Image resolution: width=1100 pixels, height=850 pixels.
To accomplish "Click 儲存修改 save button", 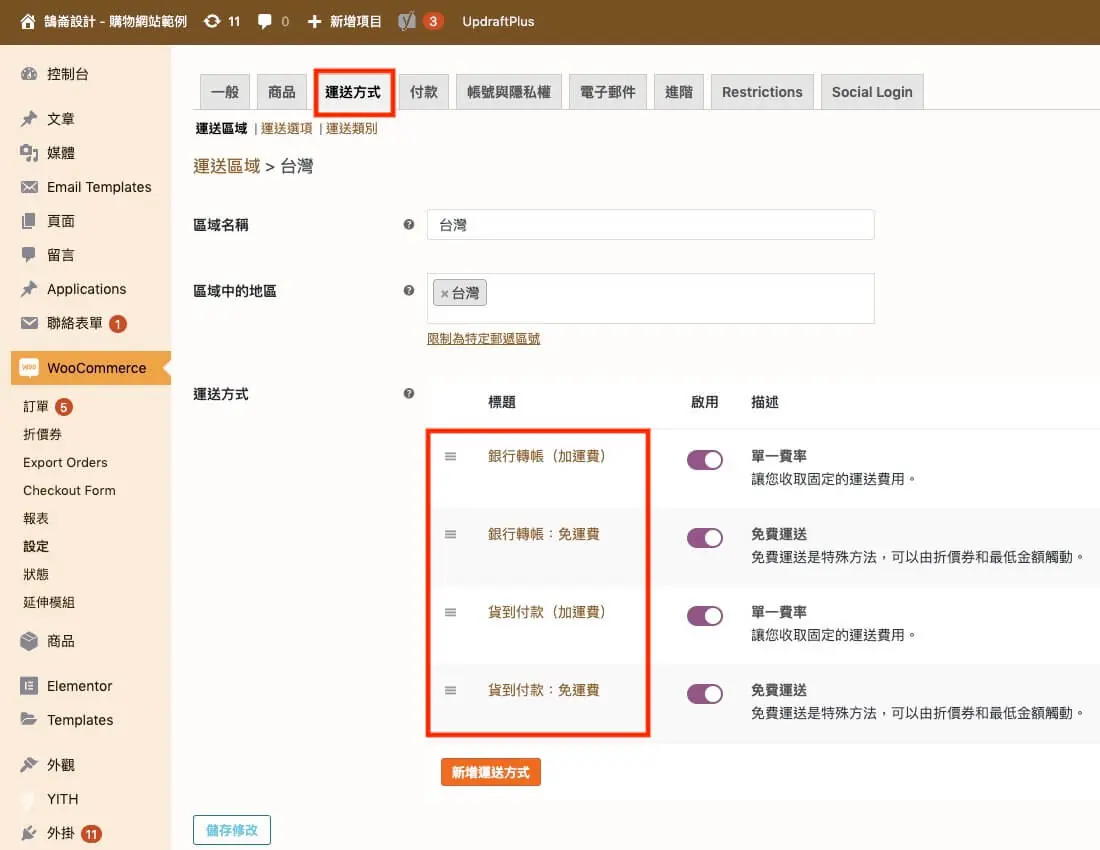I will point(232,830).
